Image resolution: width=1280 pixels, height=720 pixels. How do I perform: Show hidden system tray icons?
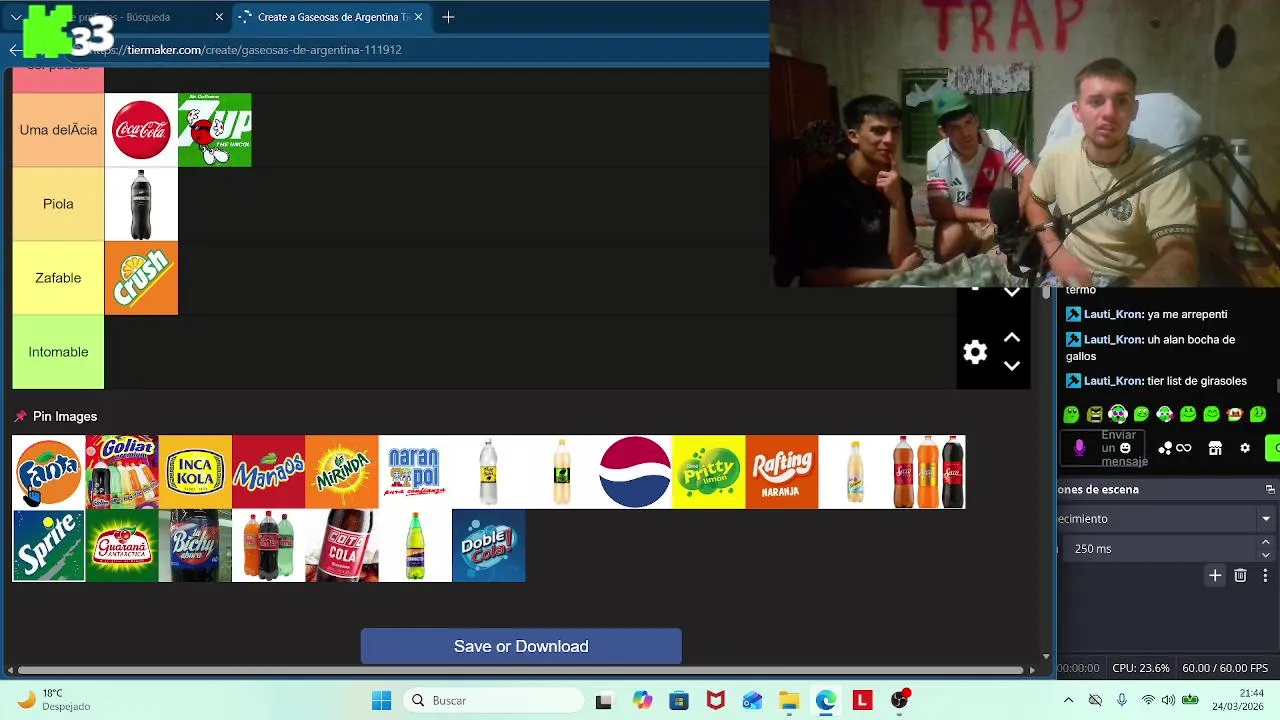tap(1068, 701)
